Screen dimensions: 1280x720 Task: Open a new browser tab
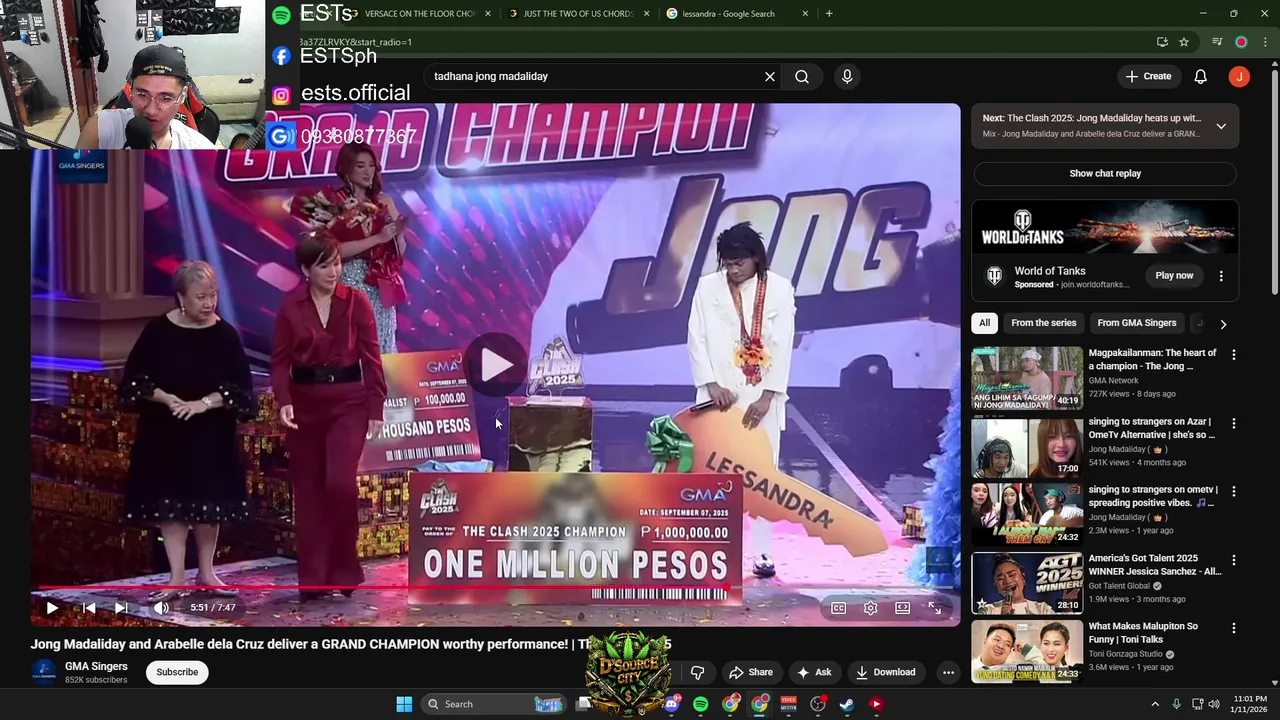(829, 13)
